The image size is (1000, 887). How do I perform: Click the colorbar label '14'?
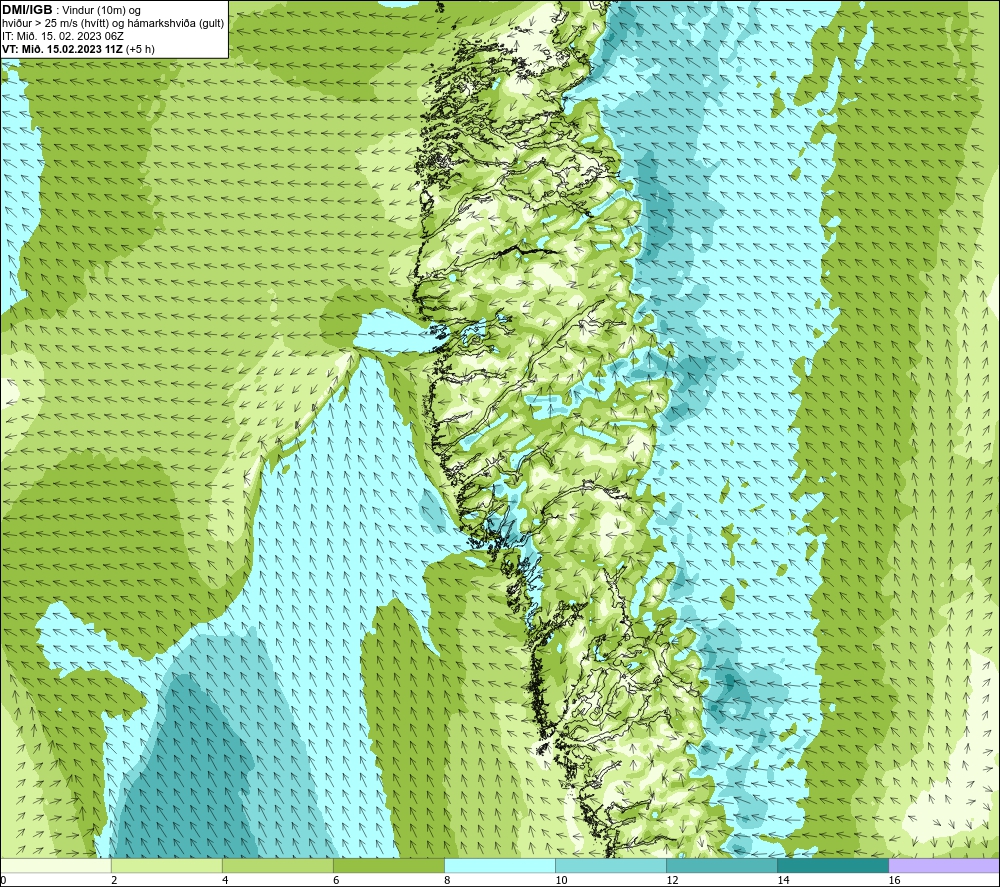[783, 880]
